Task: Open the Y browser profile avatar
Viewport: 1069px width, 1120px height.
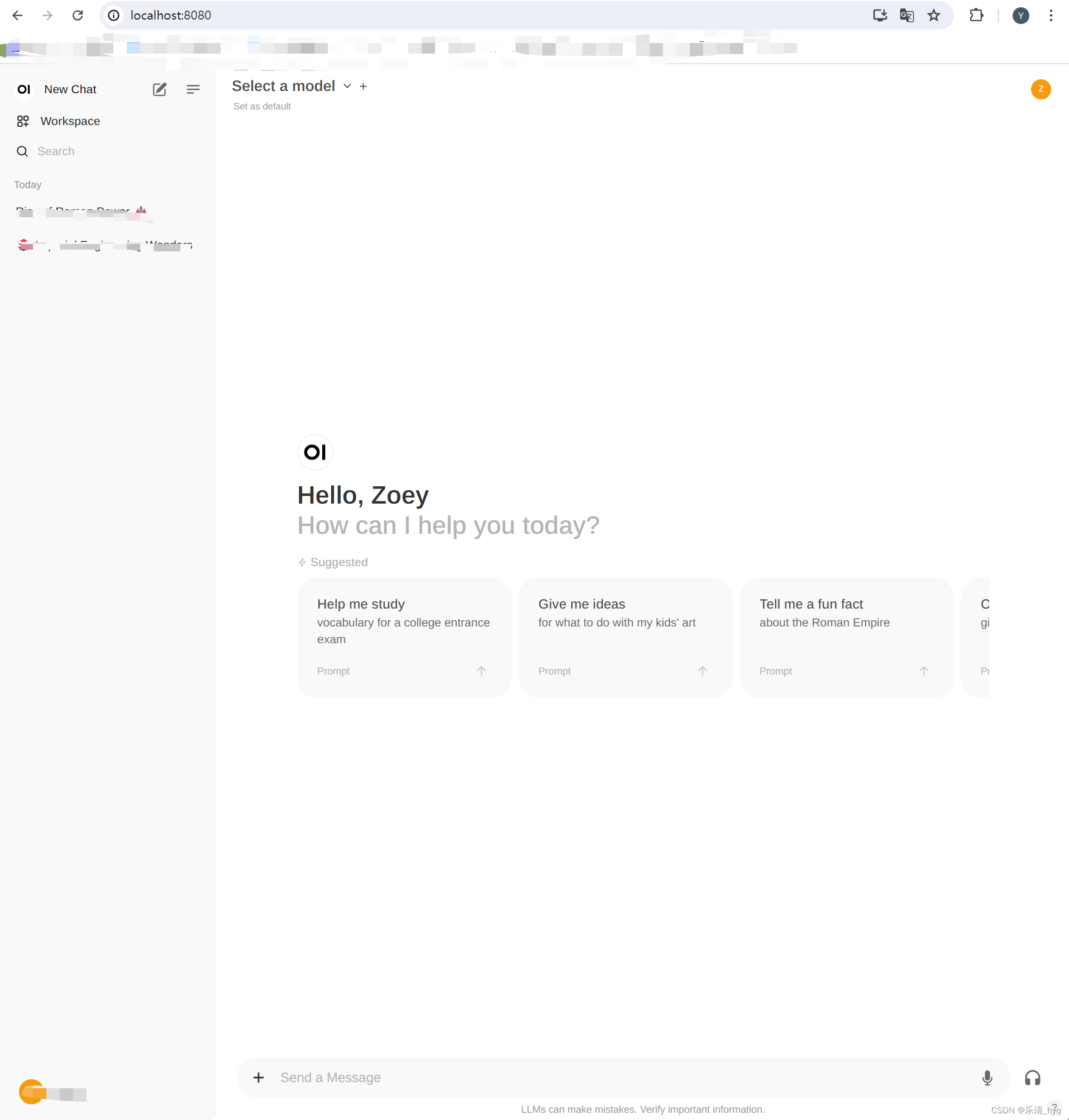Action: pyautogui.click(x=1020, y=16)
